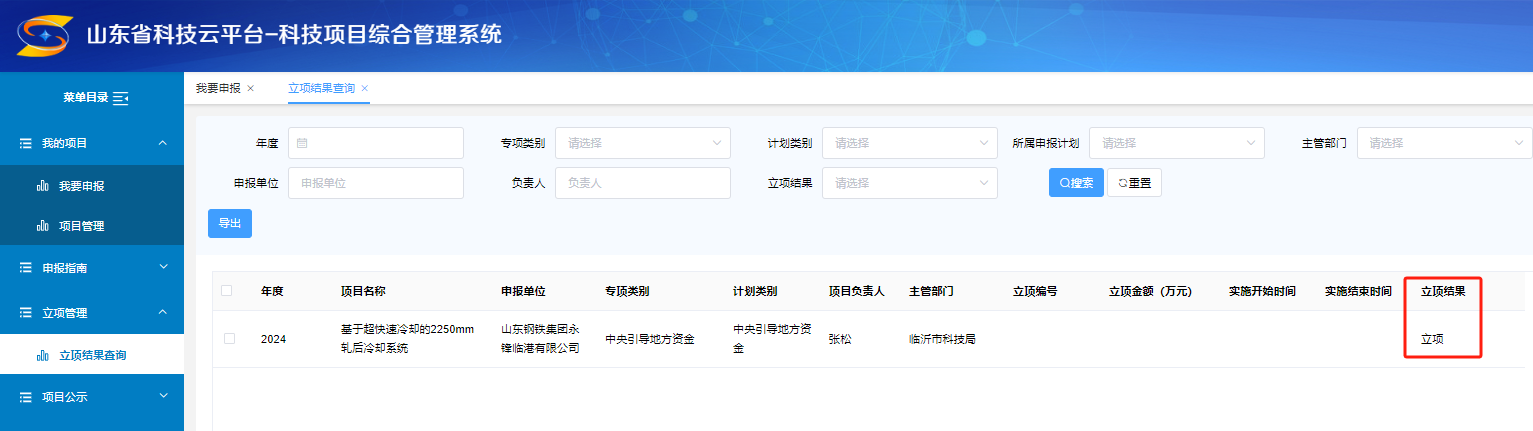The image size is (1533, 431).
Task: Click the 项目公示 list icon
Action: [26, 397]
